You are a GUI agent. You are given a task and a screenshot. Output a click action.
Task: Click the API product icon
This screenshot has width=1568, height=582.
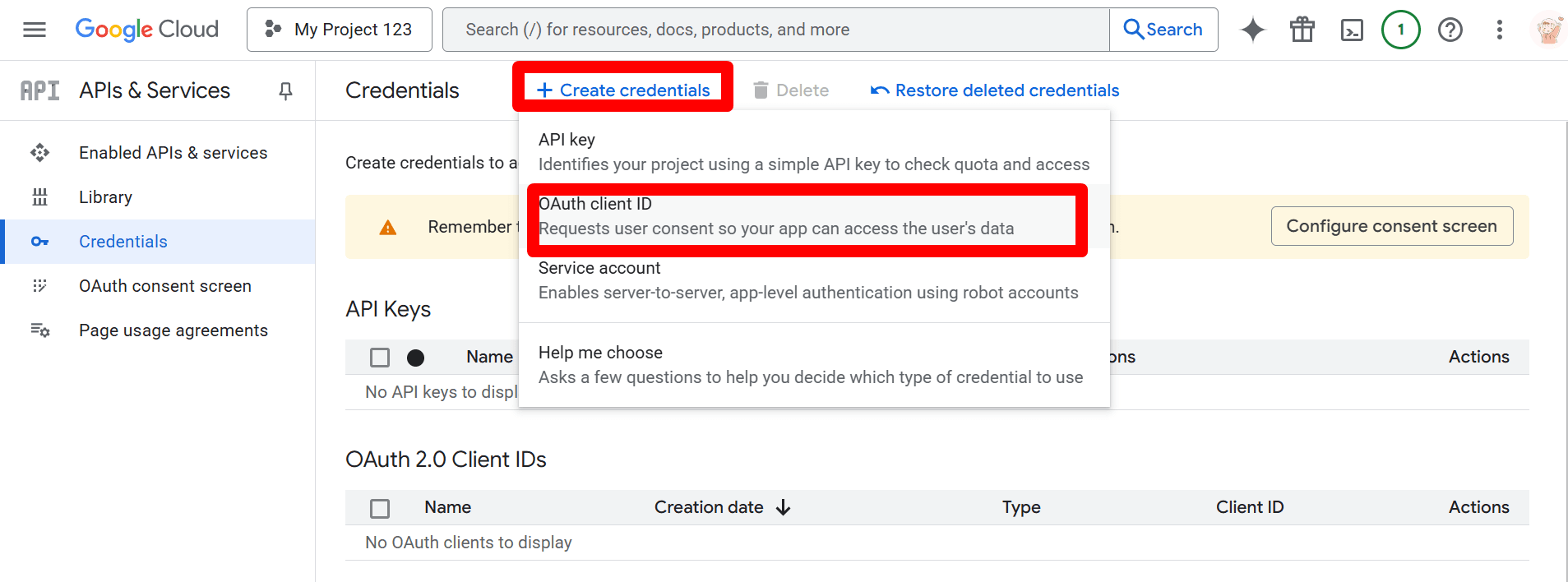[x=39, y=90]
